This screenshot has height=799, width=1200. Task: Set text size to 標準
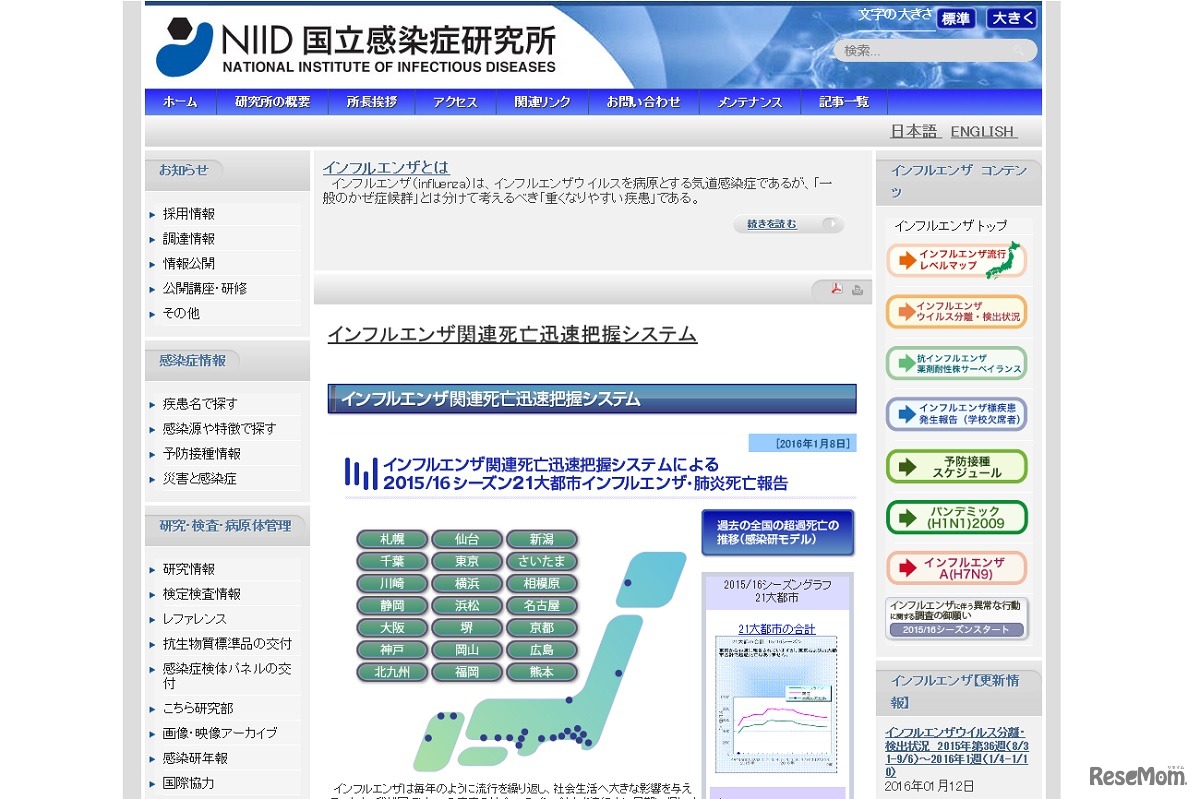click(956, 18)
